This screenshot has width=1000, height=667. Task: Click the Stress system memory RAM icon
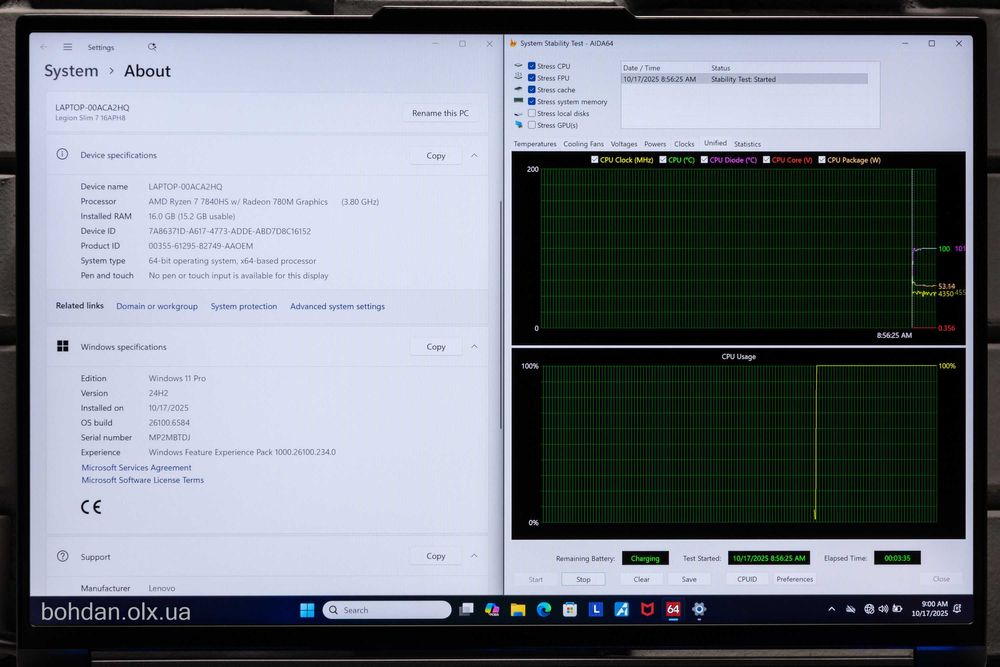tap(518, 101)
